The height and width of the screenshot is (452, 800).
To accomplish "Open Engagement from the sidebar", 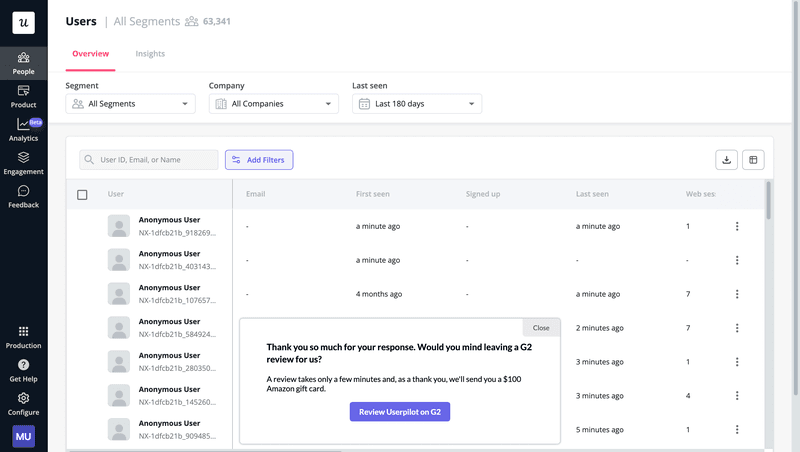I will (23, 163).
